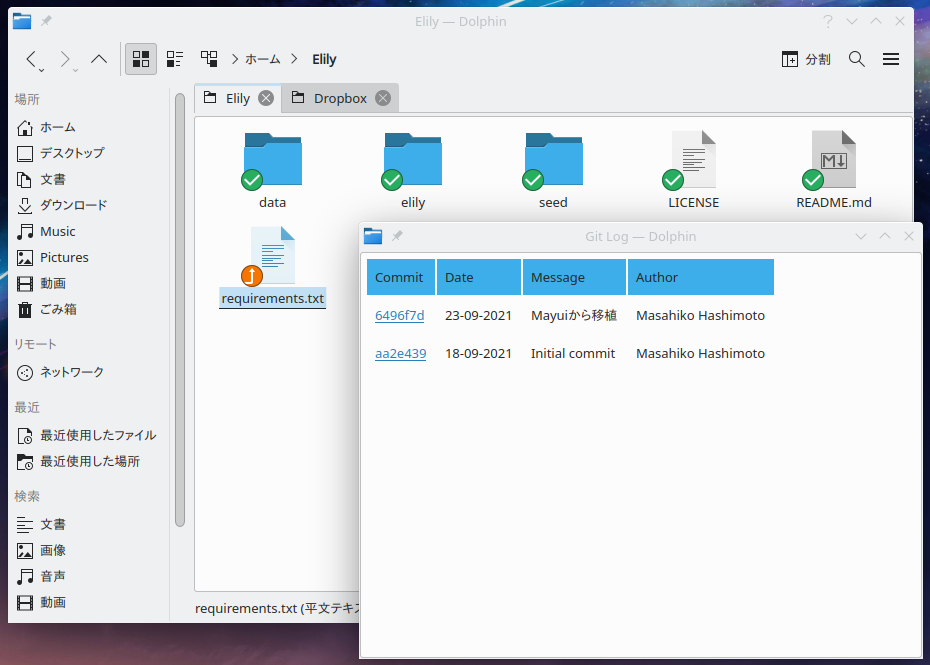Click the pin icon in Dolphin titlebar

pos(46,21)
